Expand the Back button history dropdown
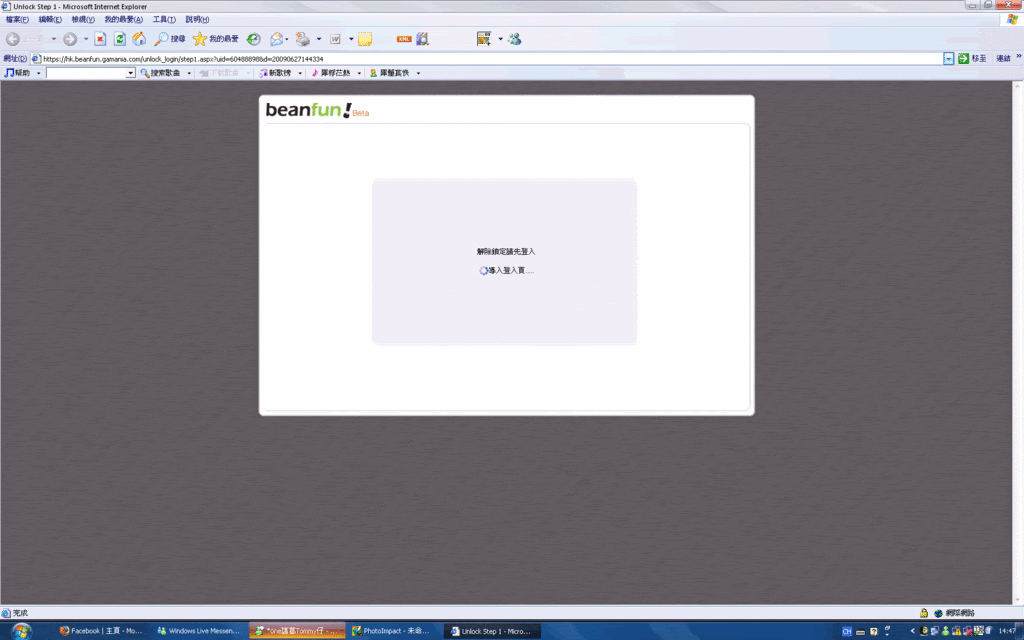Screen dimensions: 1024x640 click(x=54, y=39)
